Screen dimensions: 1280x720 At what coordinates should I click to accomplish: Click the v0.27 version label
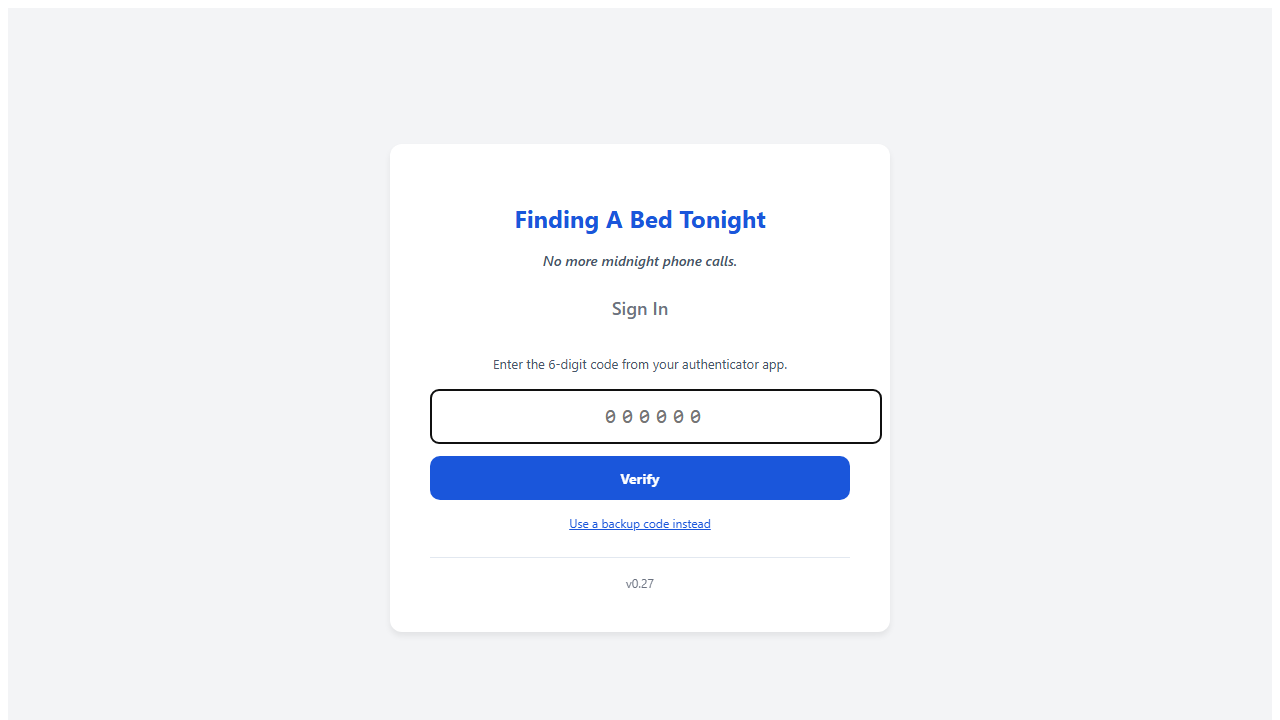tap(640, 584)
